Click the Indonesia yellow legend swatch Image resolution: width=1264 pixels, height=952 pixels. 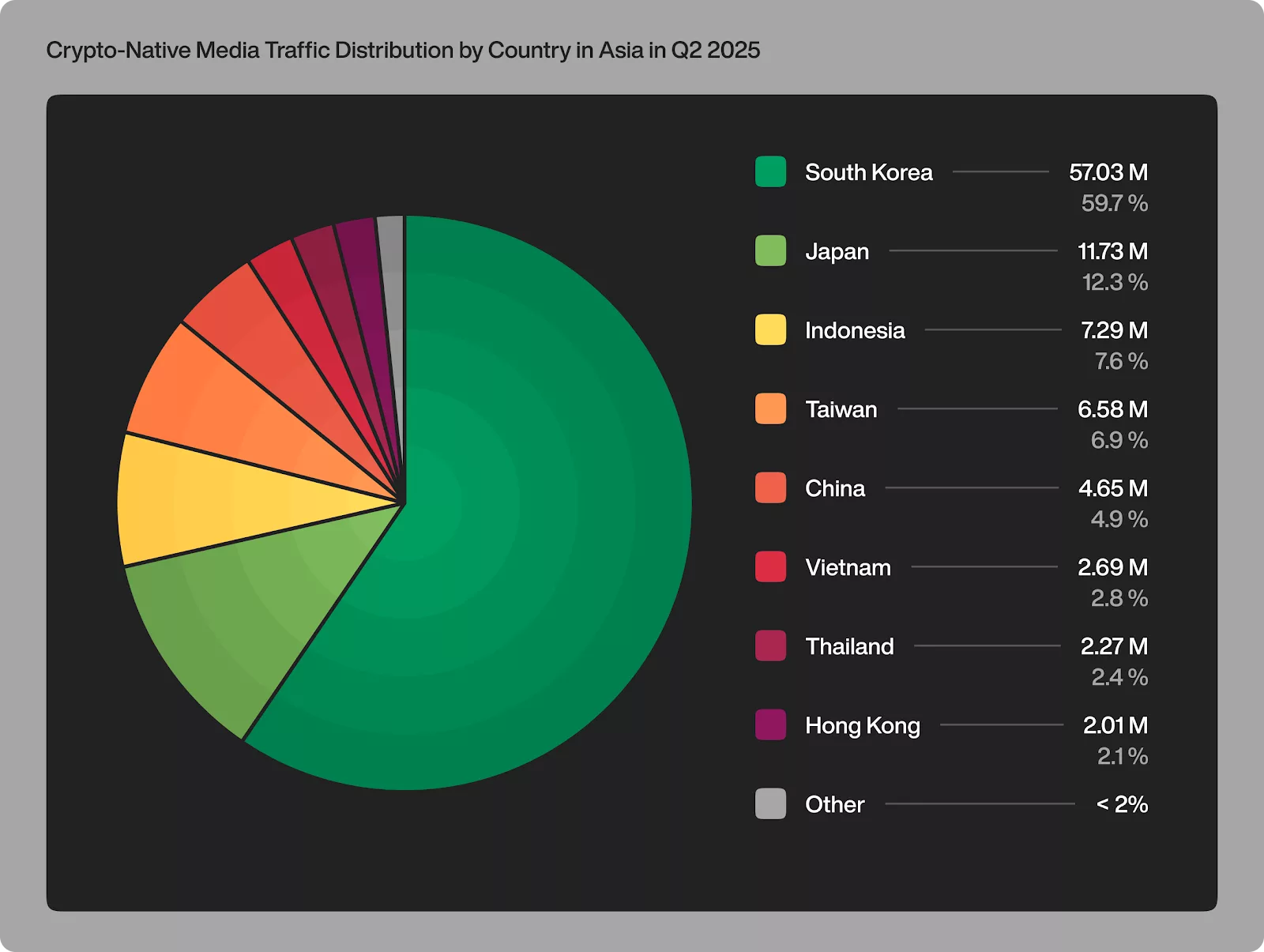point(769,330)
